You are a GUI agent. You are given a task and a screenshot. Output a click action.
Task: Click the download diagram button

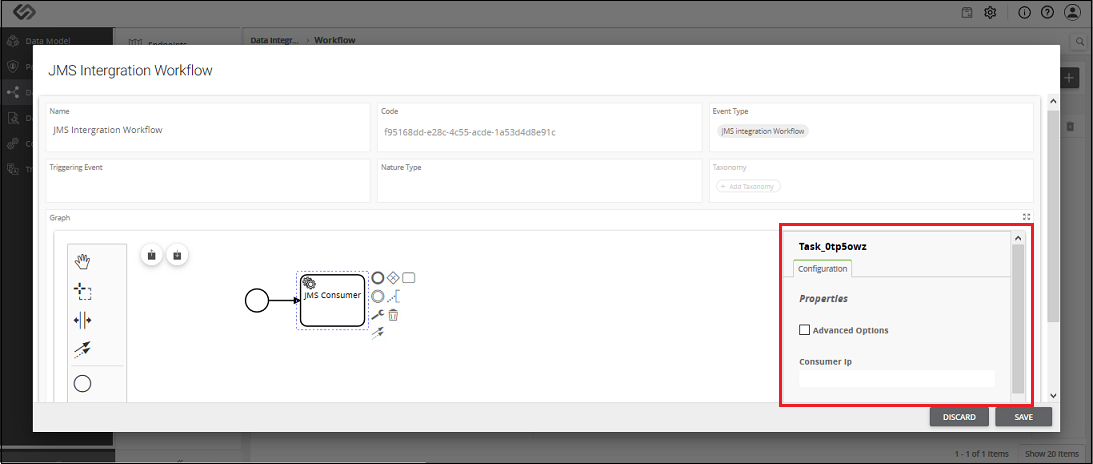[177, 255]
